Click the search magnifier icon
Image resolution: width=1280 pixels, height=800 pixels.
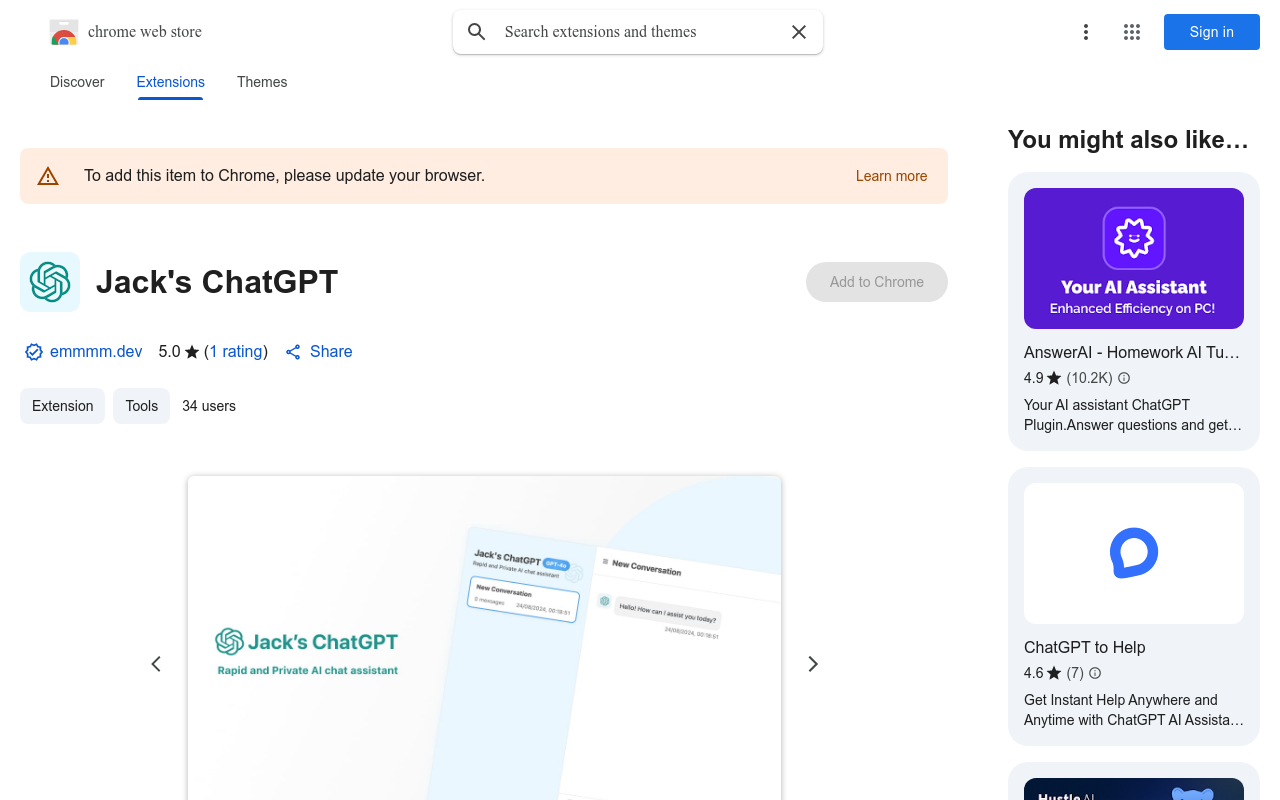477,32
